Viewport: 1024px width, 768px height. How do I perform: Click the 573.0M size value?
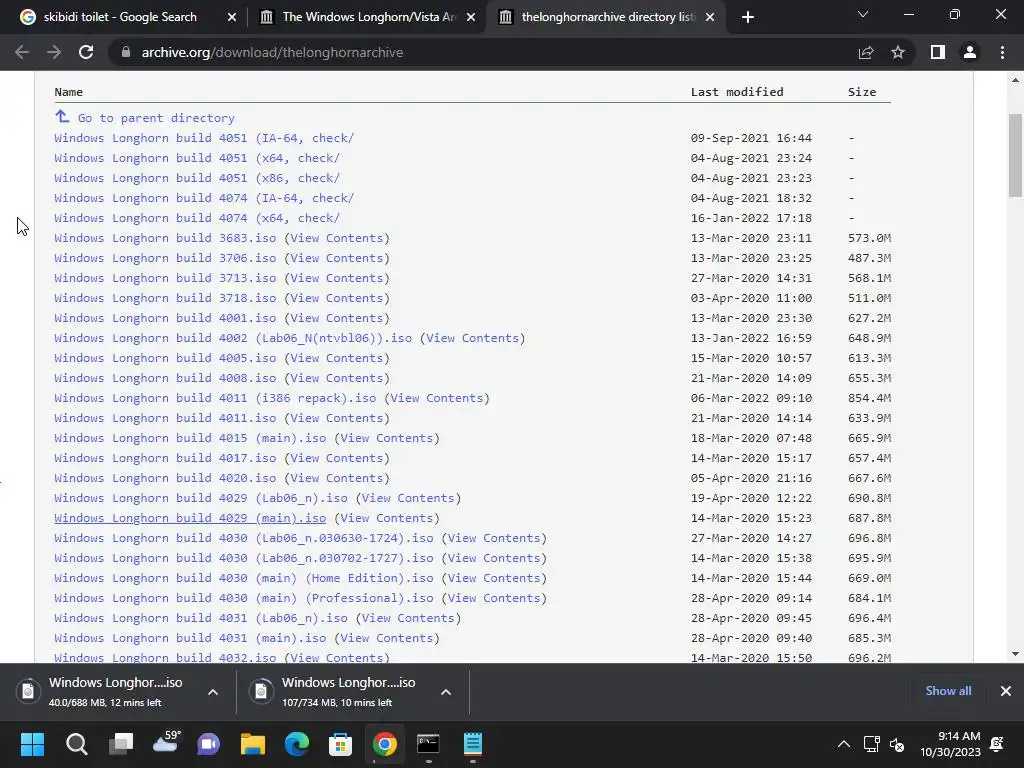coord(869,238)
